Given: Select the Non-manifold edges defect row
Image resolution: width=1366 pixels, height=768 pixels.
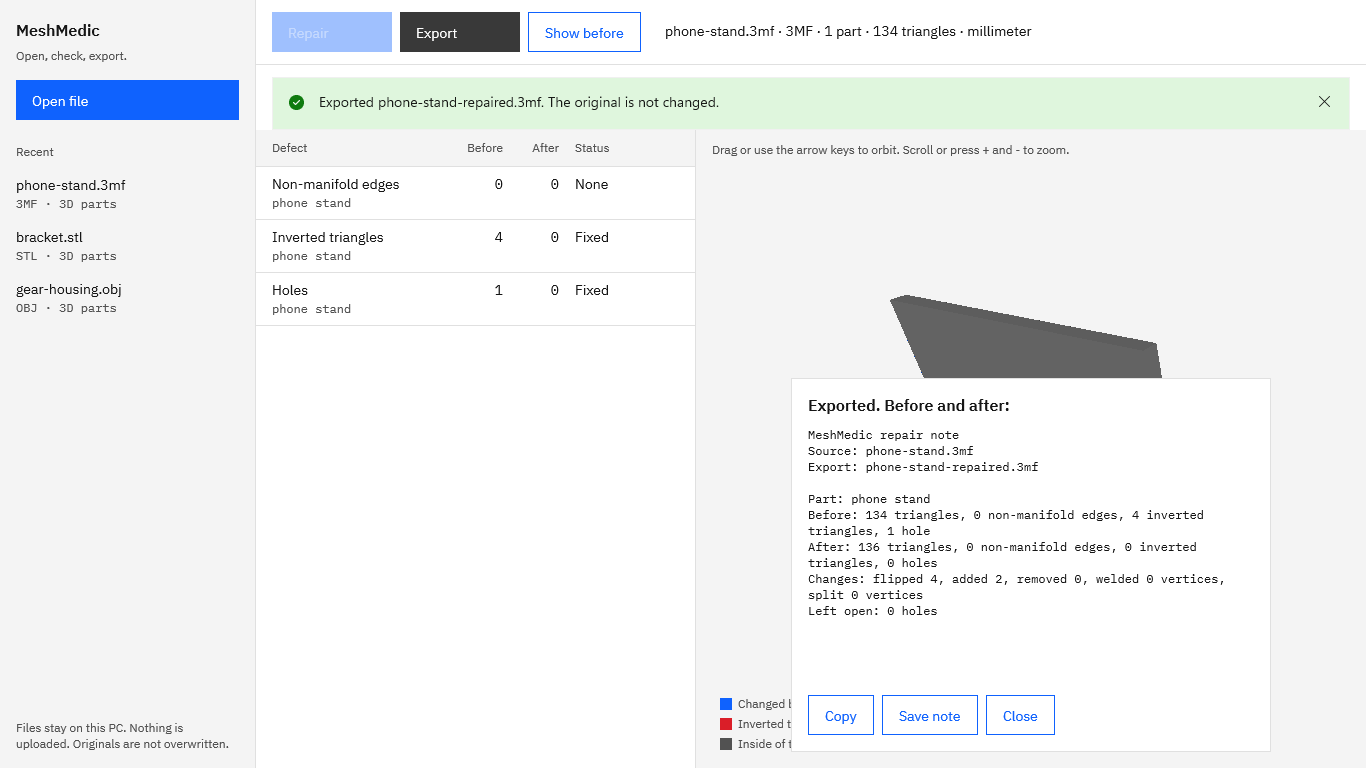Looking at the screenshot, I should pyautogui.click(x=475, y=193).
